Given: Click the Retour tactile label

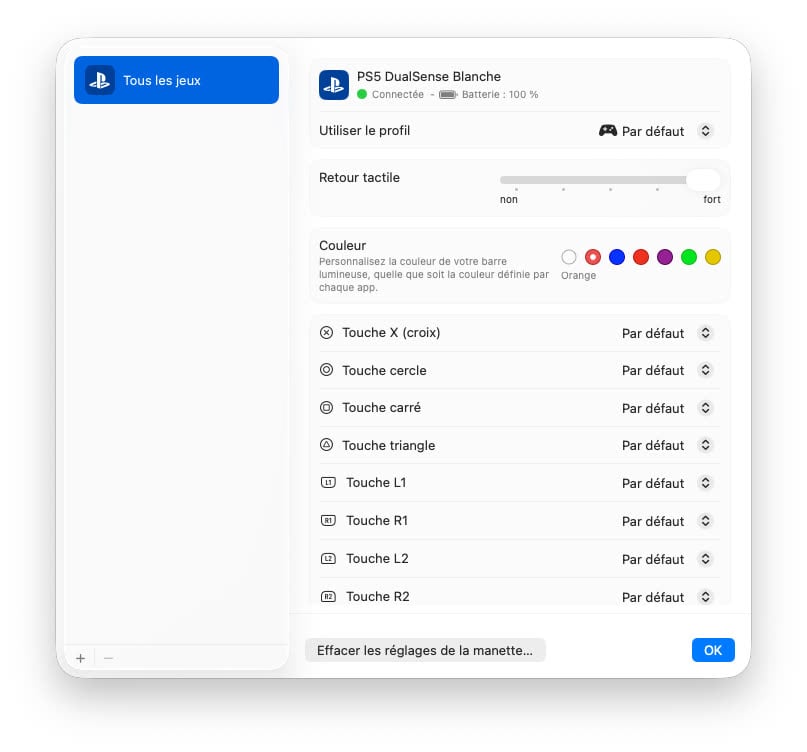Looking at the screenshot, I should tap(359, 178).
